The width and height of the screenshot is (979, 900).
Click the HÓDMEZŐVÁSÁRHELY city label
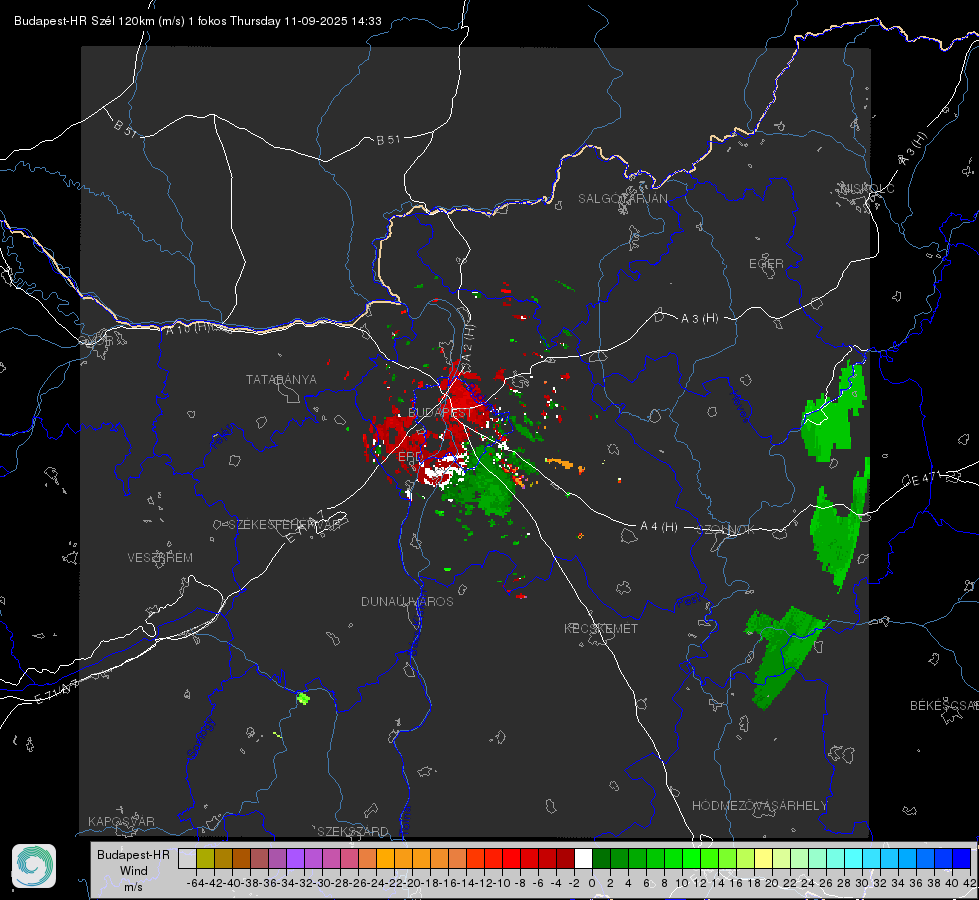click(x=759, y=806)
